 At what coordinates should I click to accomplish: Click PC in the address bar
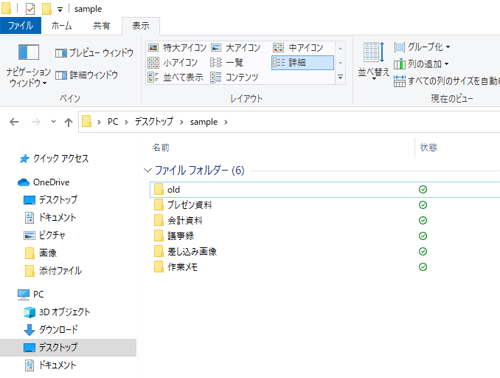pyautogui.click(x=113, y=122)
